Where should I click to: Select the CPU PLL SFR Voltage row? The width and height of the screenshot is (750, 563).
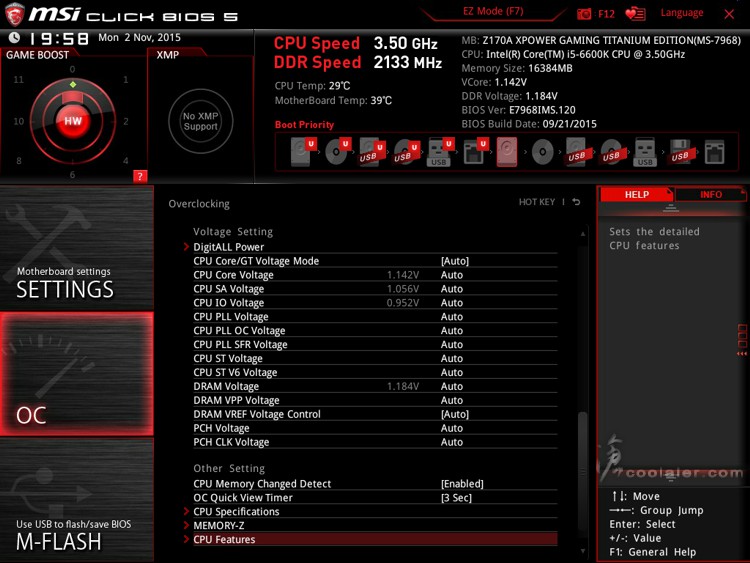375,344
